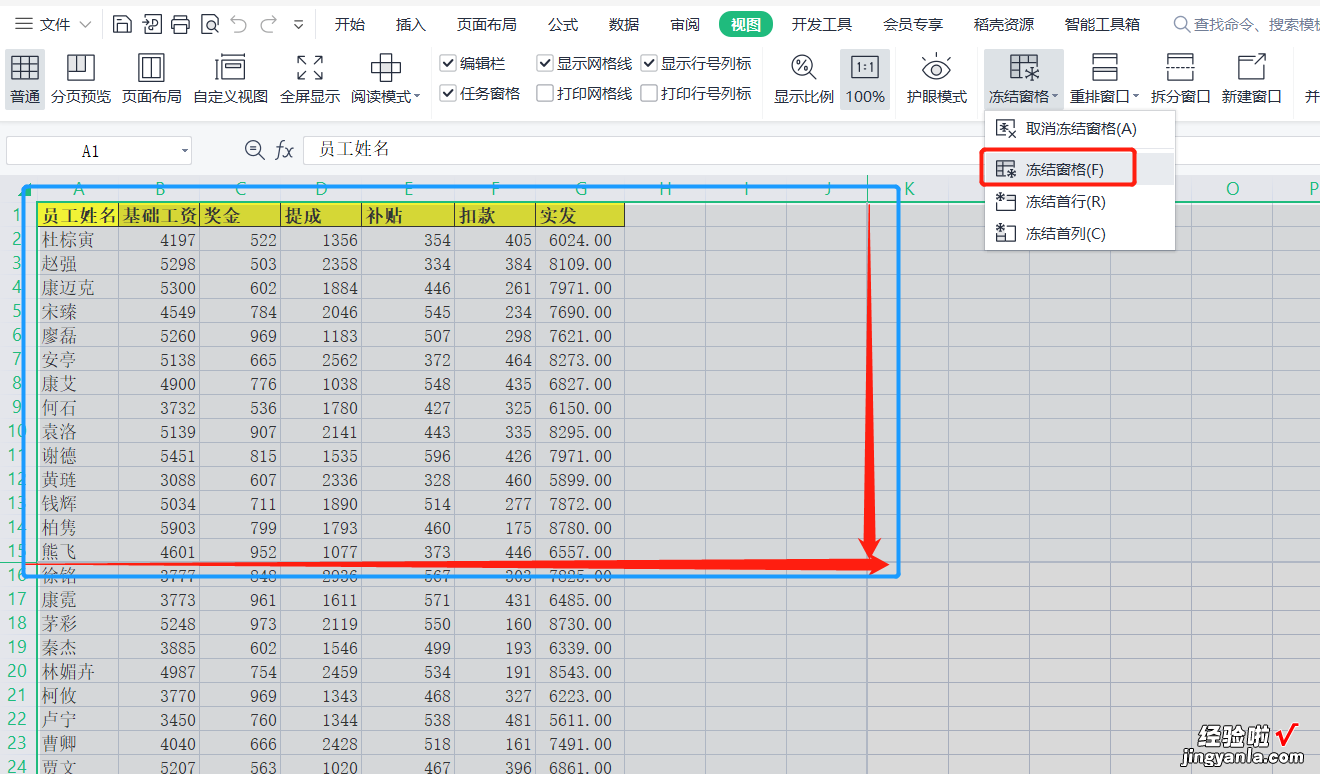Select the header cell 实发

pos(580,215)
